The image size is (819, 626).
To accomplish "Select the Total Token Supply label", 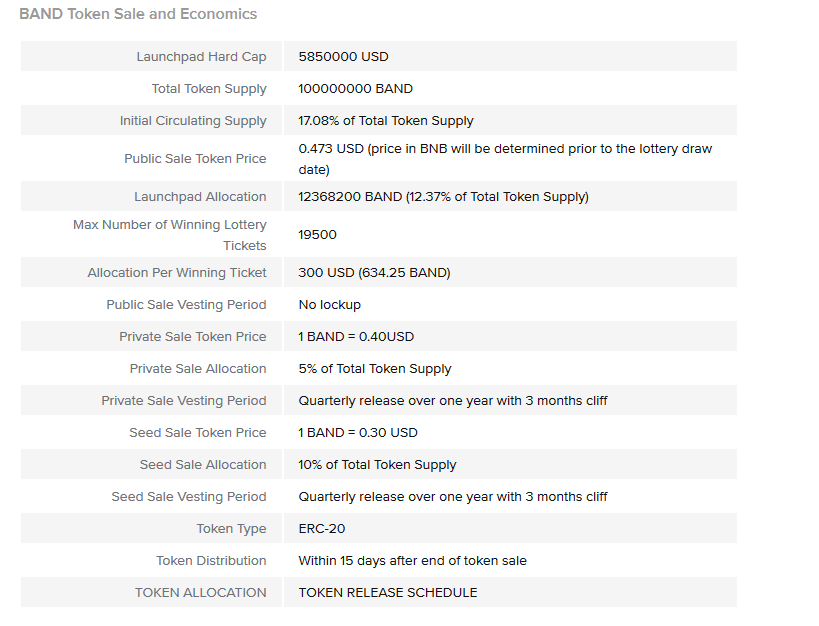I will tap(209, 89).
